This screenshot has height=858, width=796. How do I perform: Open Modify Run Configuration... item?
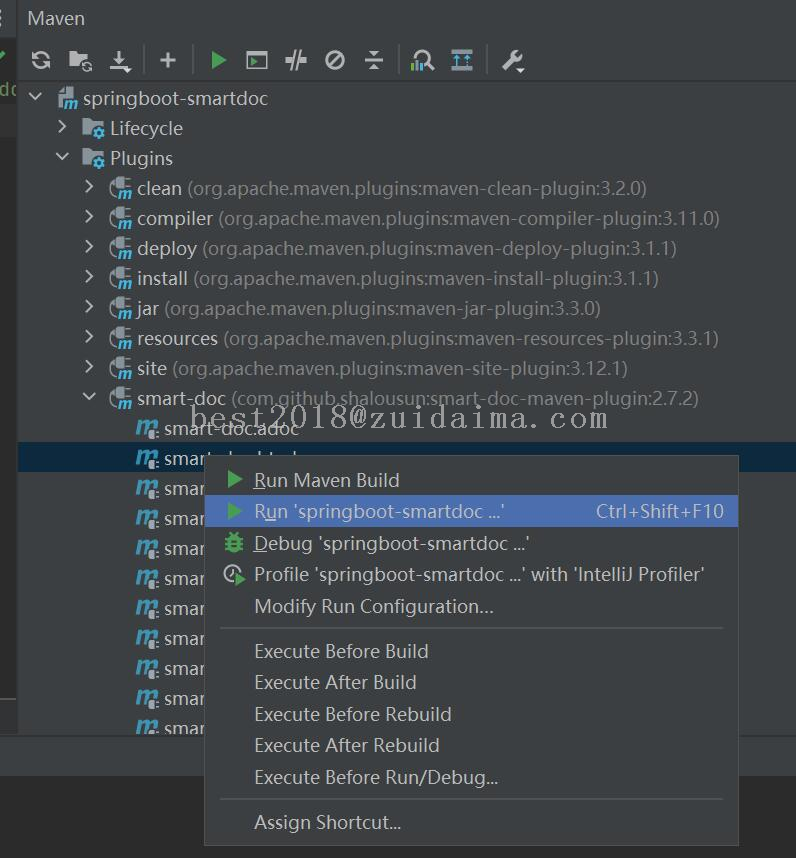[471, 606]
